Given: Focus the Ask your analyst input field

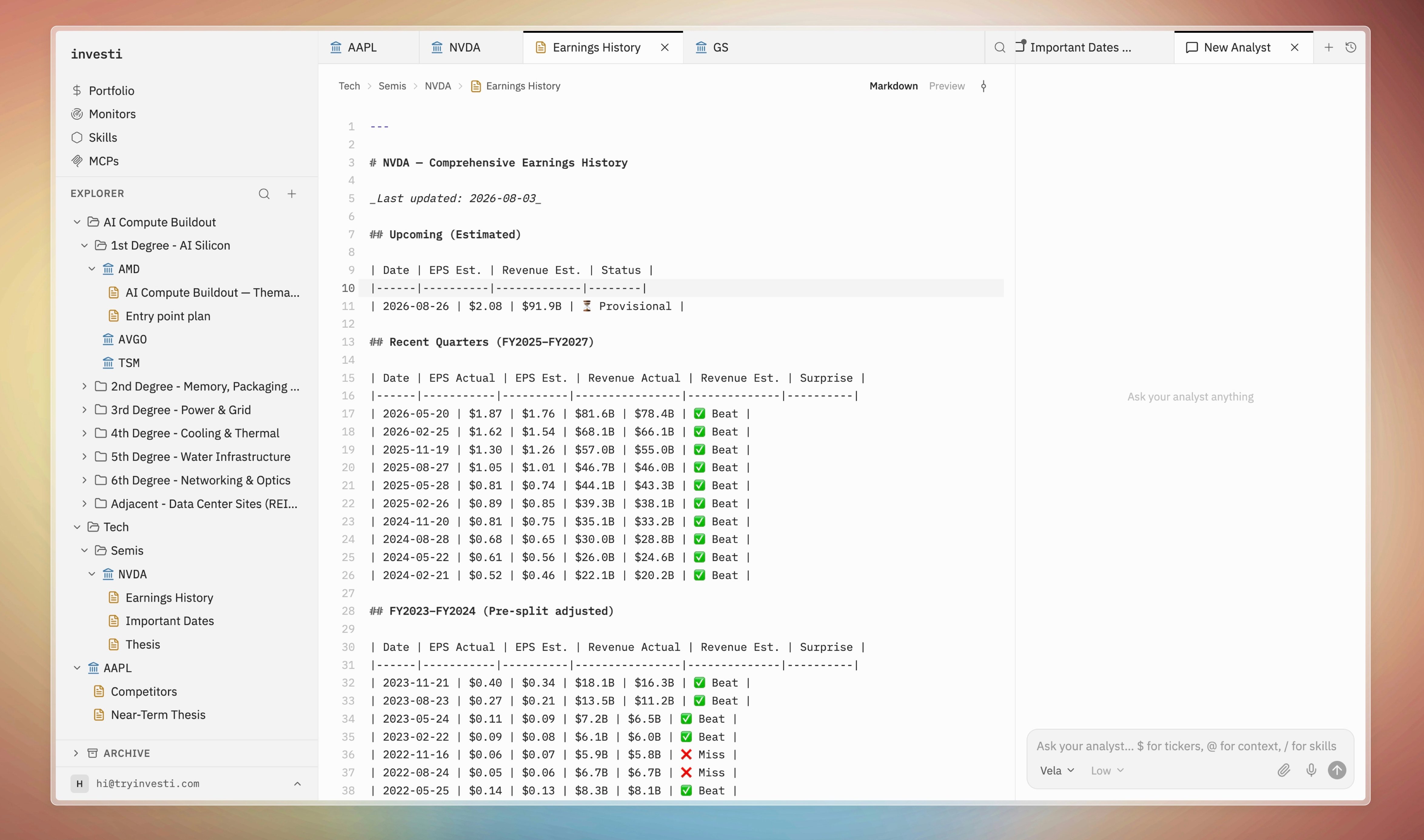Looking at the screenshot, I should (1186, 746).
